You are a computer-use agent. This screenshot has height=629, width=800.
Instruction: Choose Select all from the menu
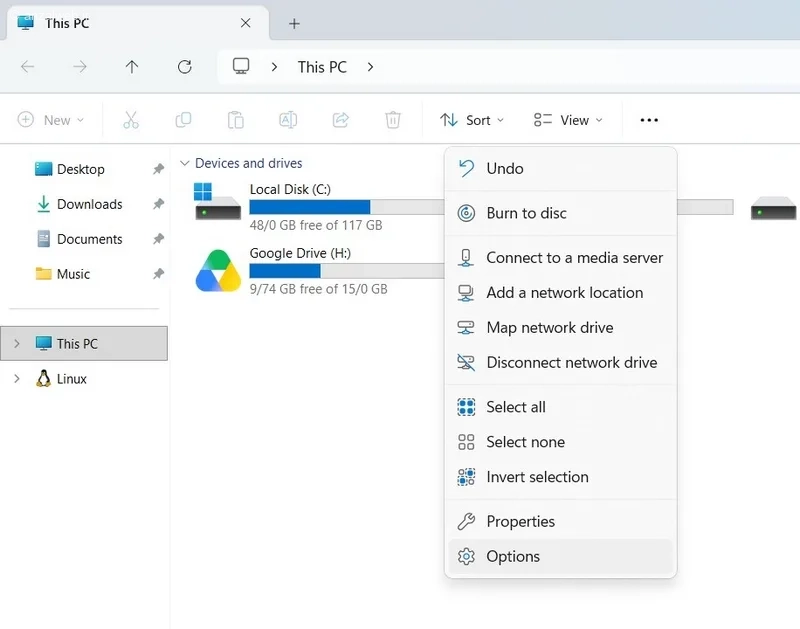[x=561, y=407]
